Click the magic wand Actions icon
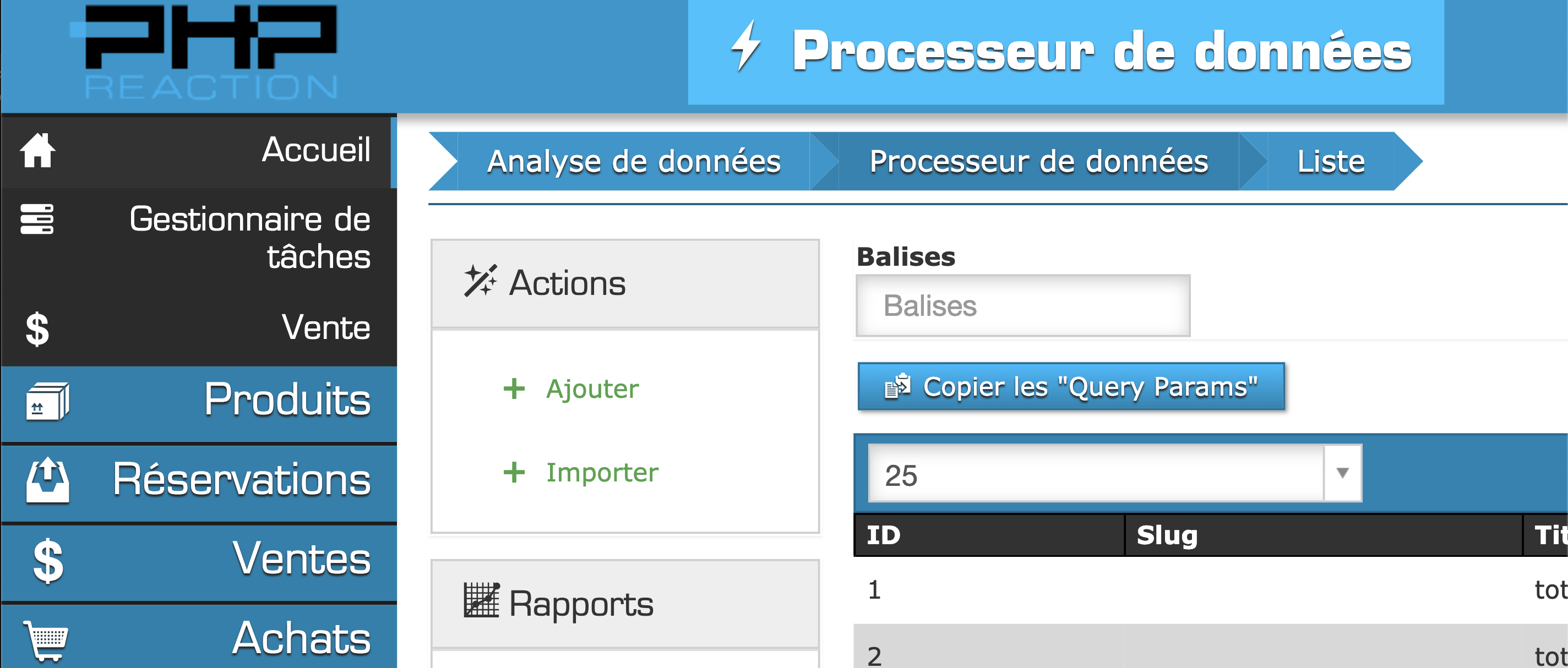1568x668 pixels. pos(480,281)
